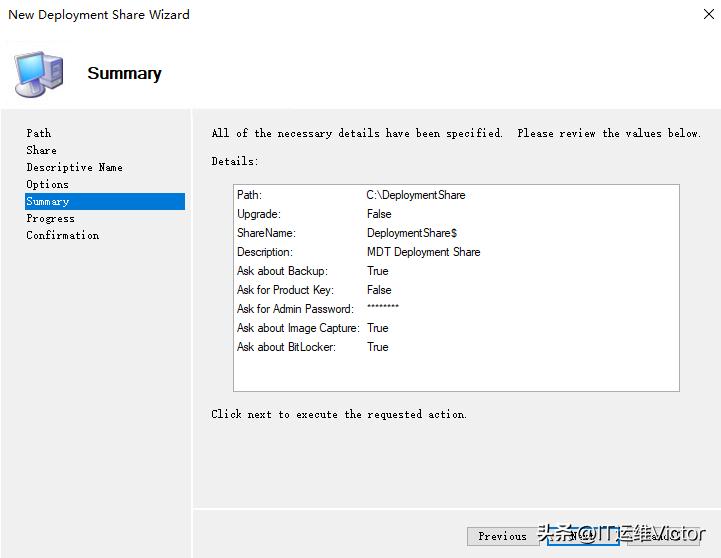Viewport: 721px width, 558px height.
Task: Click the 'Description:' label in details
Action: 265,252
